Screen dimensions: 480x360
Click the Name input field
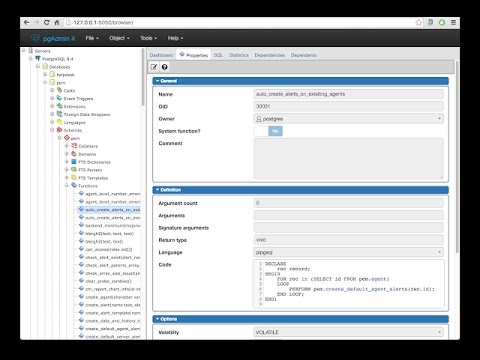pyautogui.click(x=349, y=94)
